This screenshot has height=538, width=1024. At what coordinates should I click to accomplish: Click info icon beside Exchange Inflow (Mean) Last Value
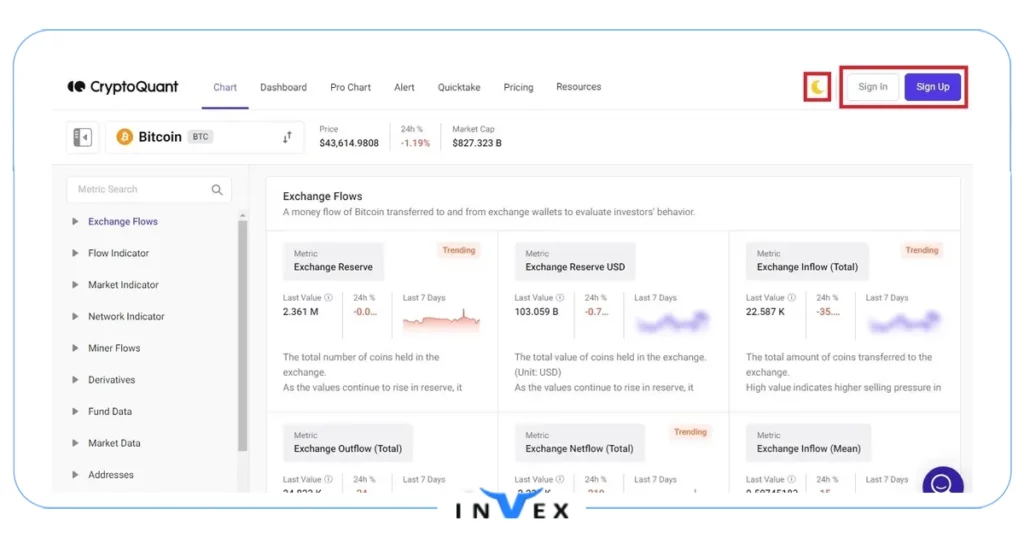coord(792,479)
